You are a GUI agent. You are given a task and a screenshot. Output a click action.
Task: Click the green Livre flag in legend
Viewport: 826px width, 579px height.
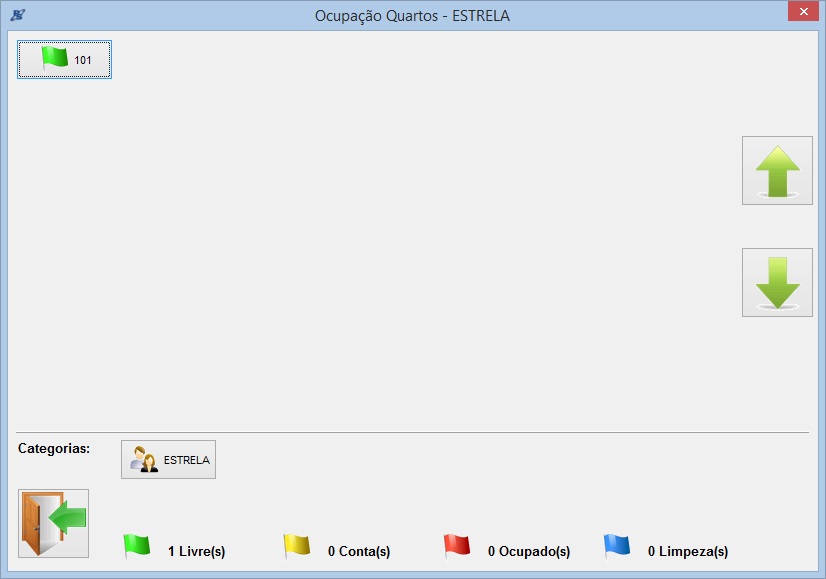pos(136,546)
